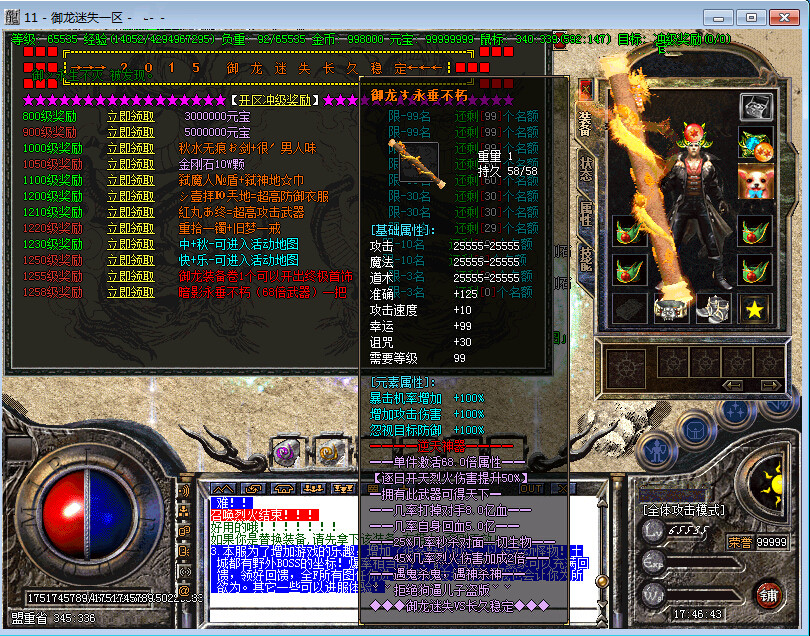Image resolution: width=810 pixels, height=636 pixels.
Task: Click the Wgt weight progress bar
Action: click(x=705, y=595)
